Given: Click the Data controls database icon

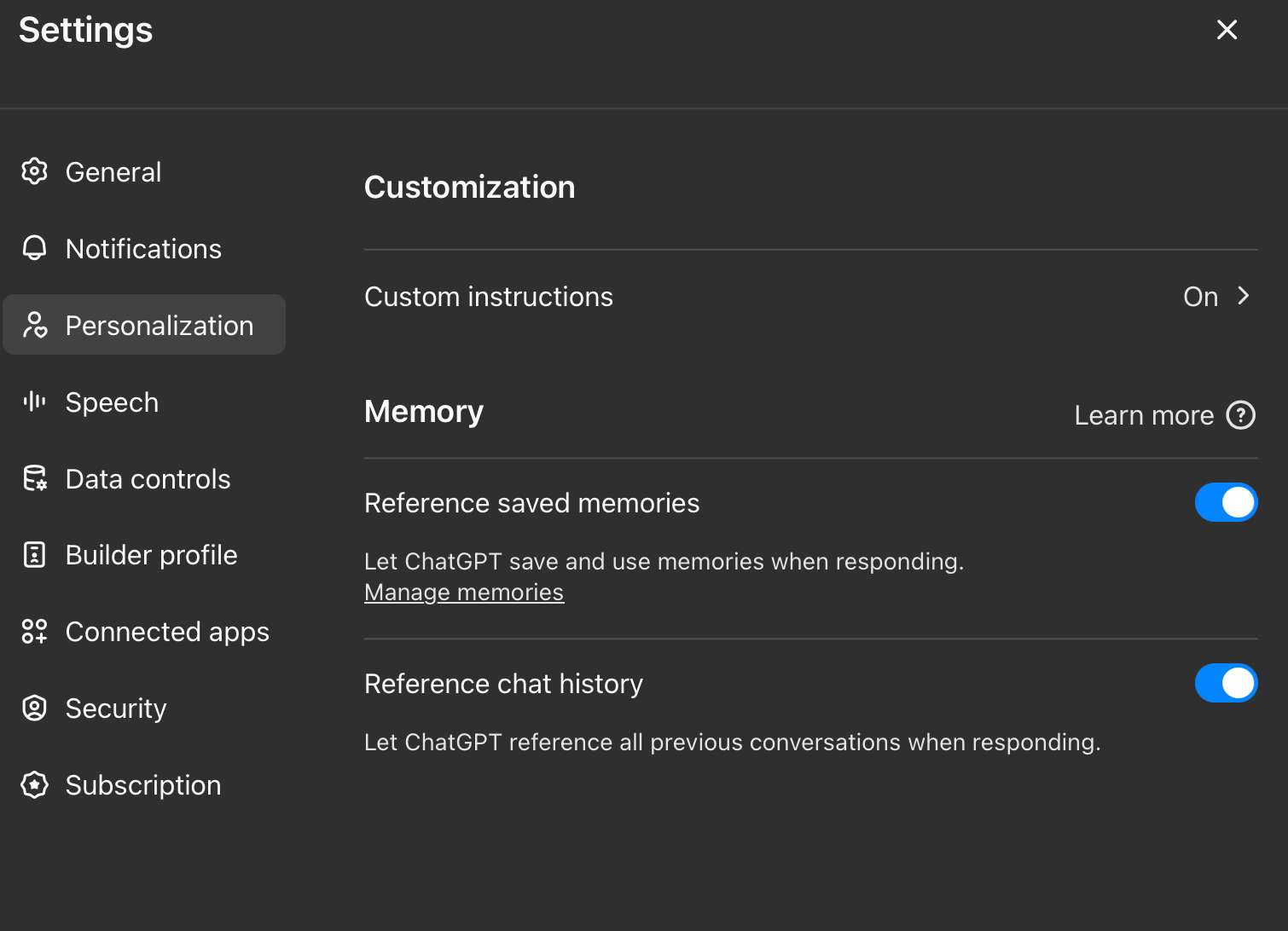Looking at the screenshot, I should pos(35,478).
